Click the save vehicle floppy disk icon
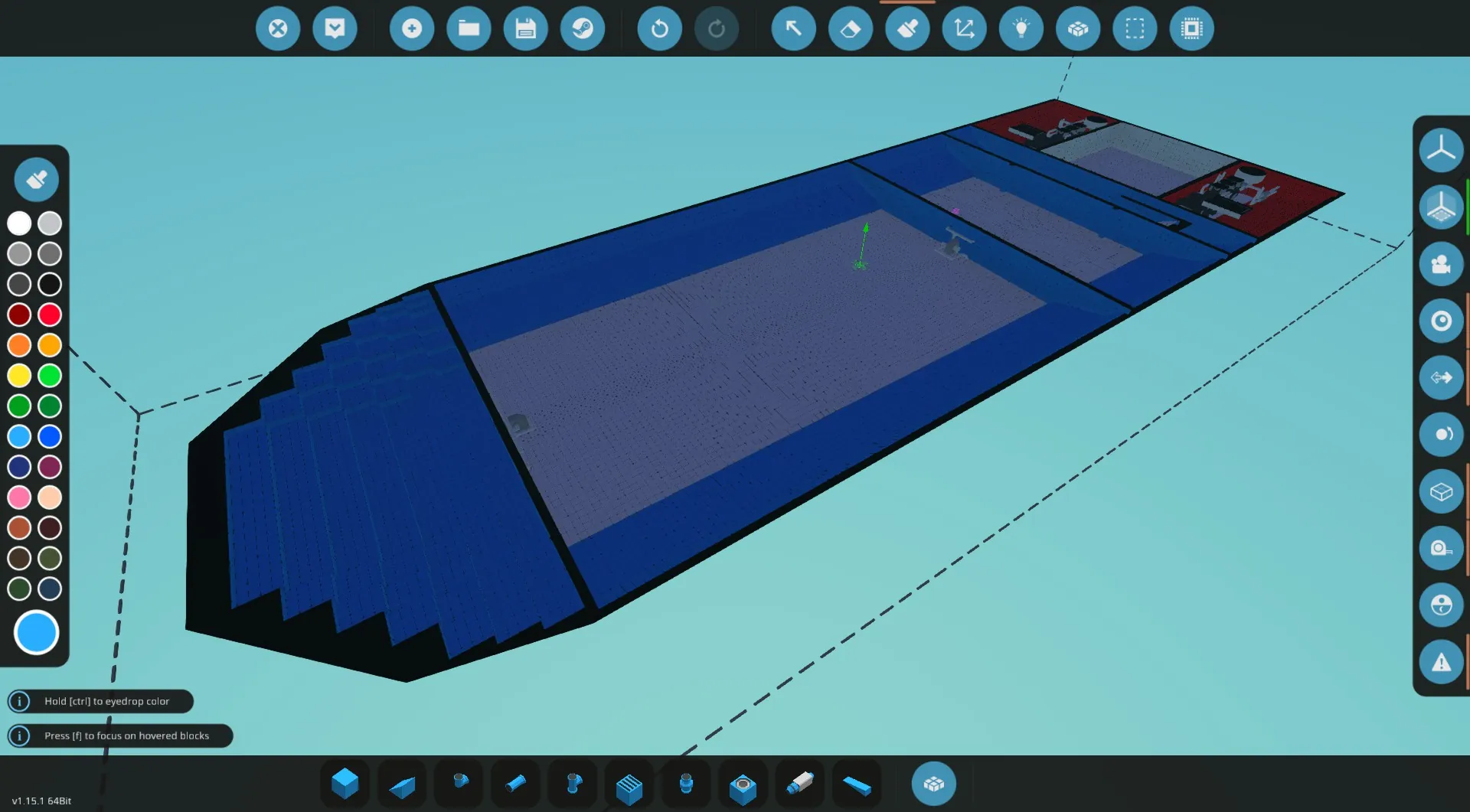The width and height of the screenshot is (1470, 812). (x=525, y=29)
